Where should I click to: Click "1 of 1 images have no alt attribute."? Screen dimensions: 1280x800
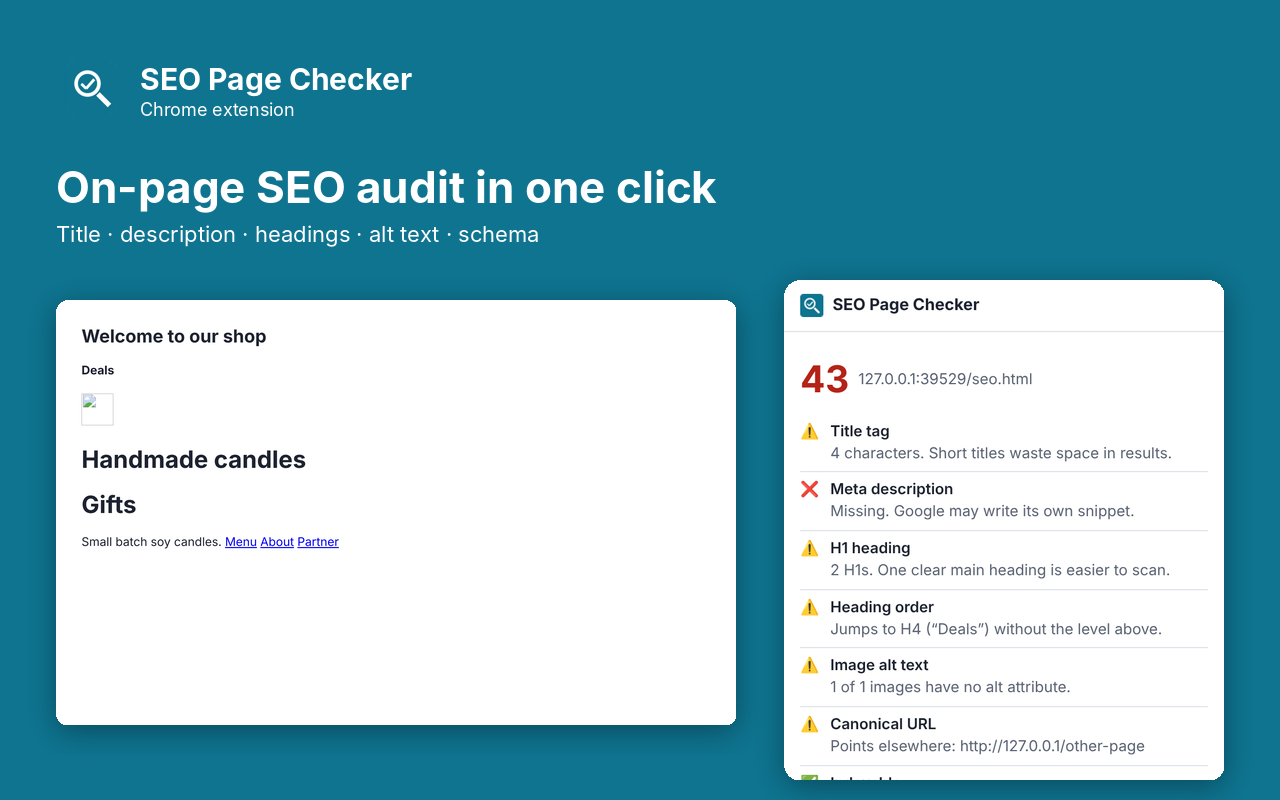950,687
